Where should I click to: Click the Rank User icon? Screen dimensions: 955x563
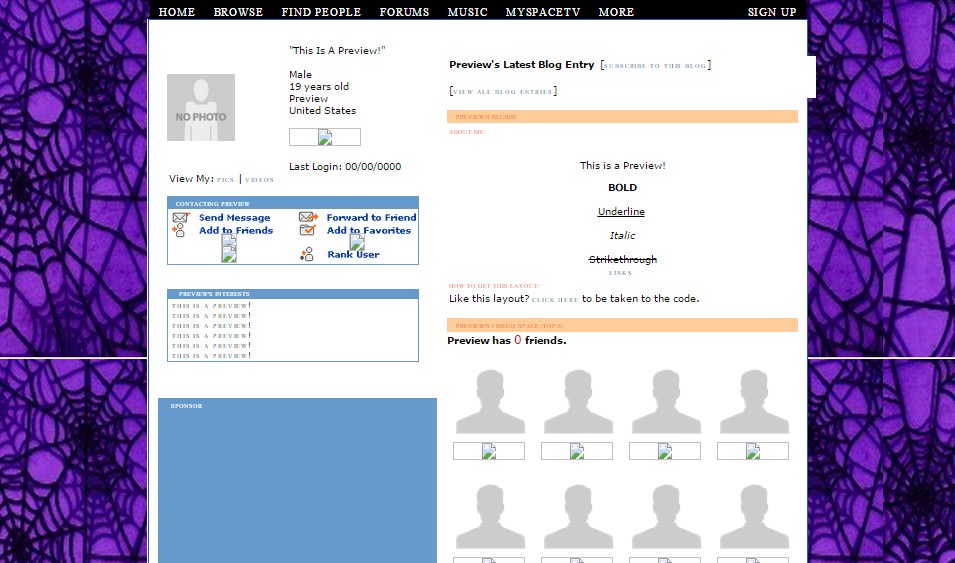(308, 254)
